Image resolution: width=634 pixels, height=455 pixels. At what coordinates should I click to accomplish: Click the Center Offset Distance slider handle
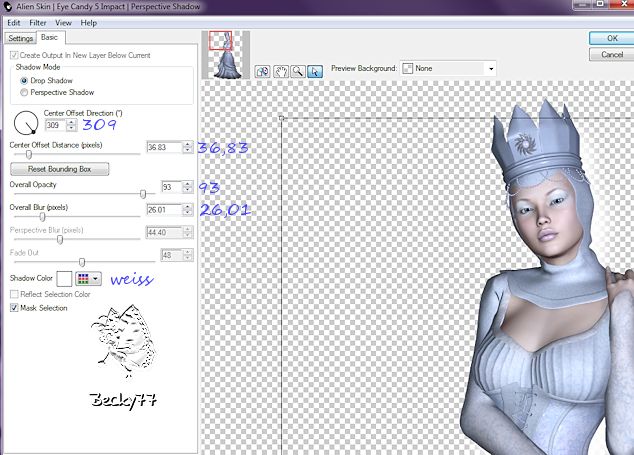pyautogui.click(x=29, y=154)
